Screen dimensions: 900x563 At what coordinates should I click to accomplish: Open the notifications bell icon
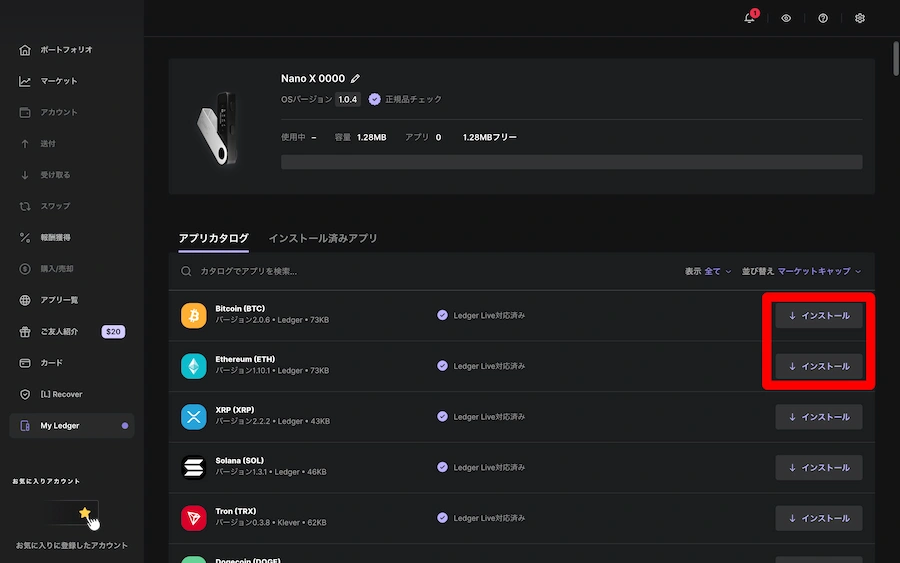tap(749, 18)
